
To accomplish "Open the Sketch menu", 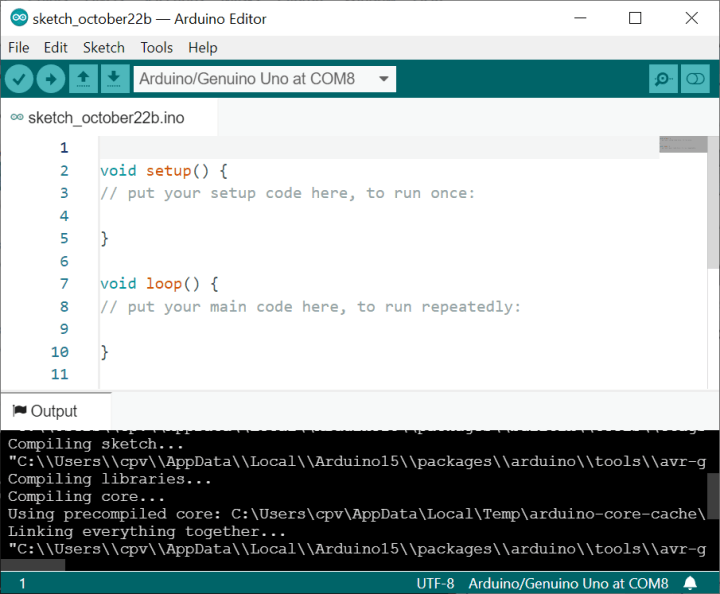I will [104, 48].
